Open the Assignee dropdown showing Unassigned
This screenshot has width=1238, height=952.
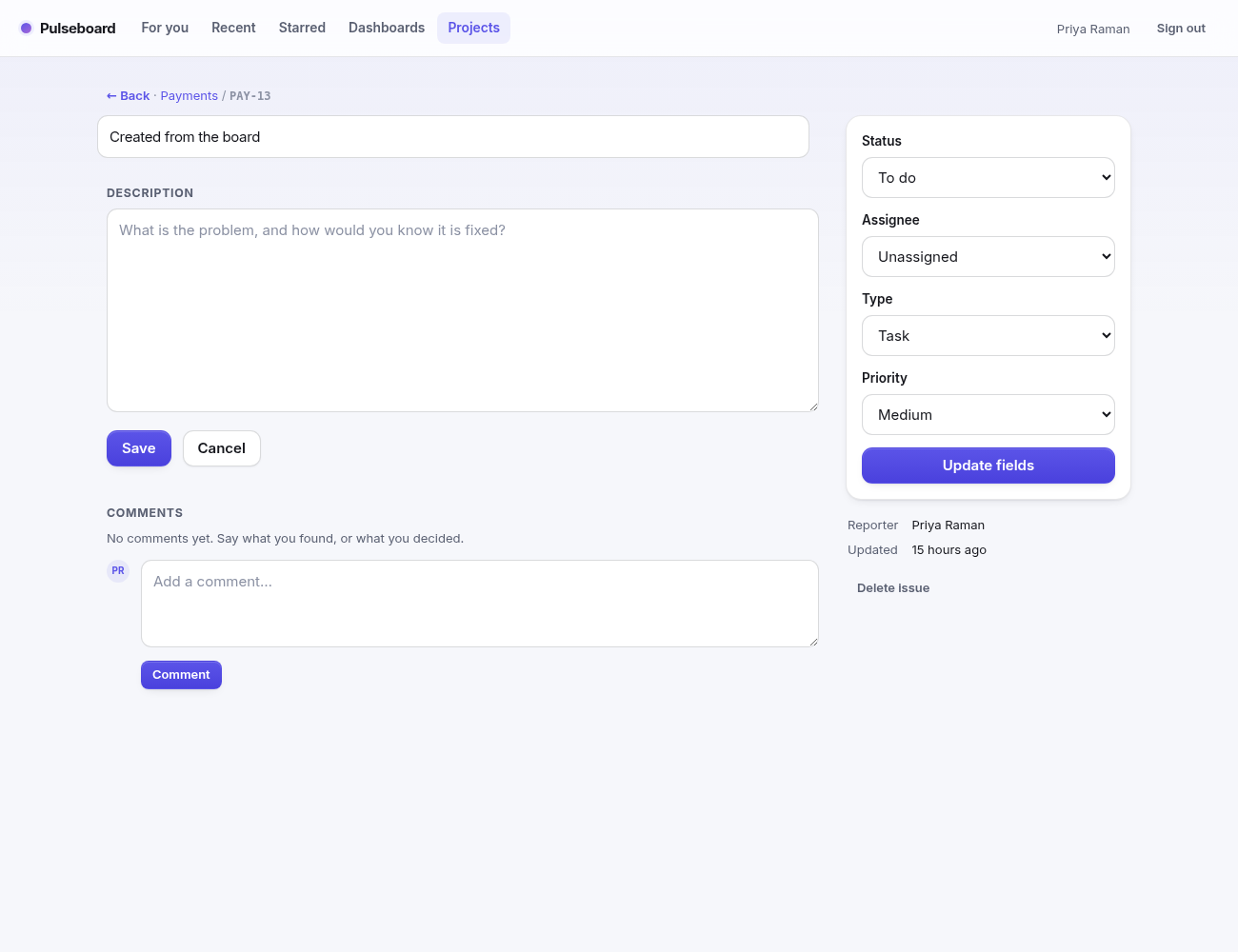point(988,257)
